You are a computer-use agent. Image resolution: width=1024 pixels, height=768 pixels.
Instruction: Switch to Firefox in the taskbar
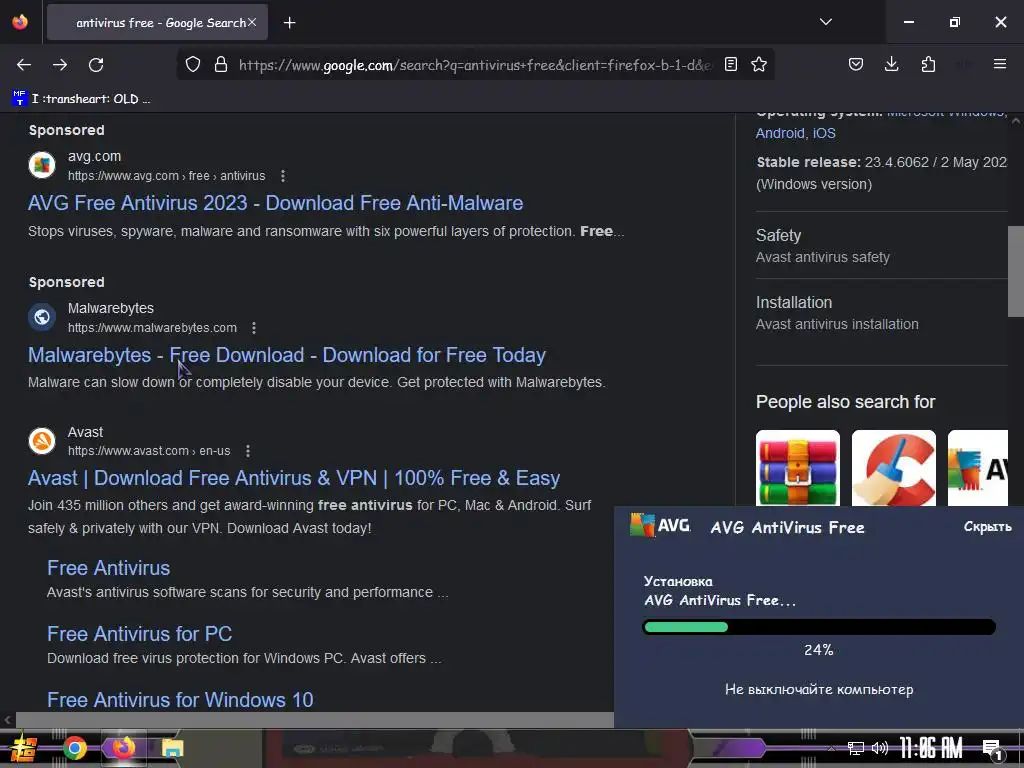pos(123,748)
